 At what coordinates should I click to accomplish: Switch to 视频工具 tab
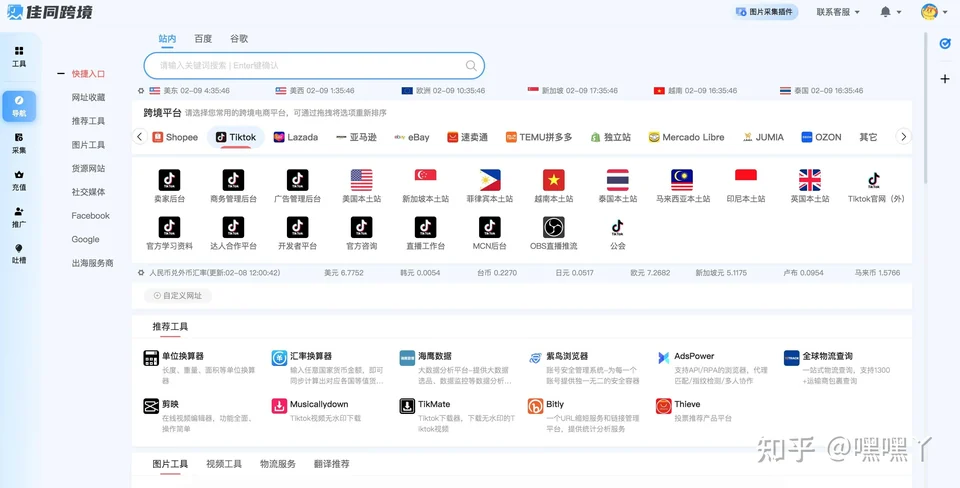[x=224, y=464]
